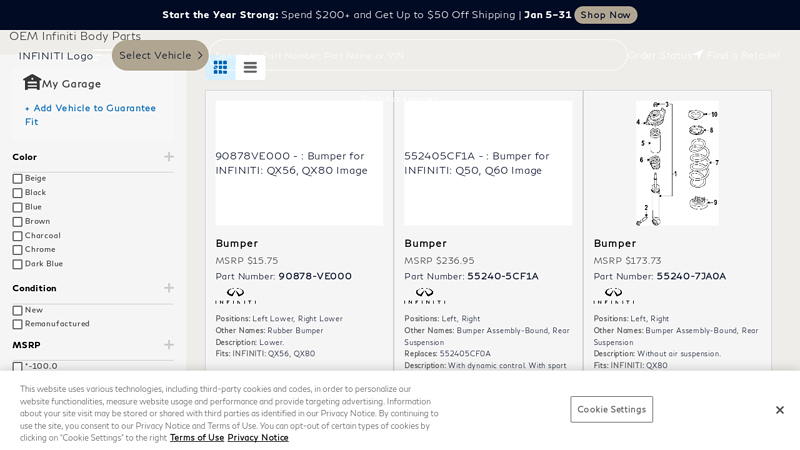Viewport: 800px width, 450px height.
Task: Open the 55240-7JA0A suspension diagram thumbnail
Action: tap(677, 162)
